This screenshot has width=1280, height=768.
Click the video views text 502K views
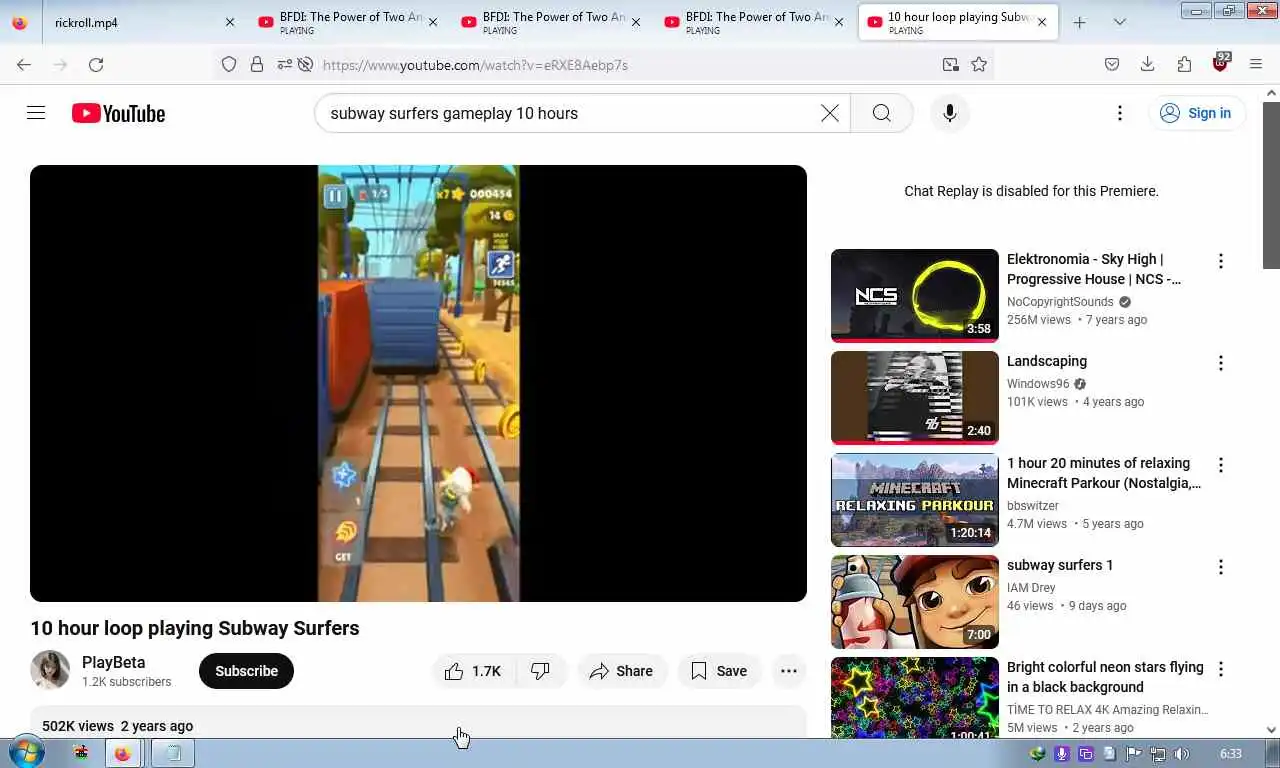pyautogui.click(x=77, y=726)
